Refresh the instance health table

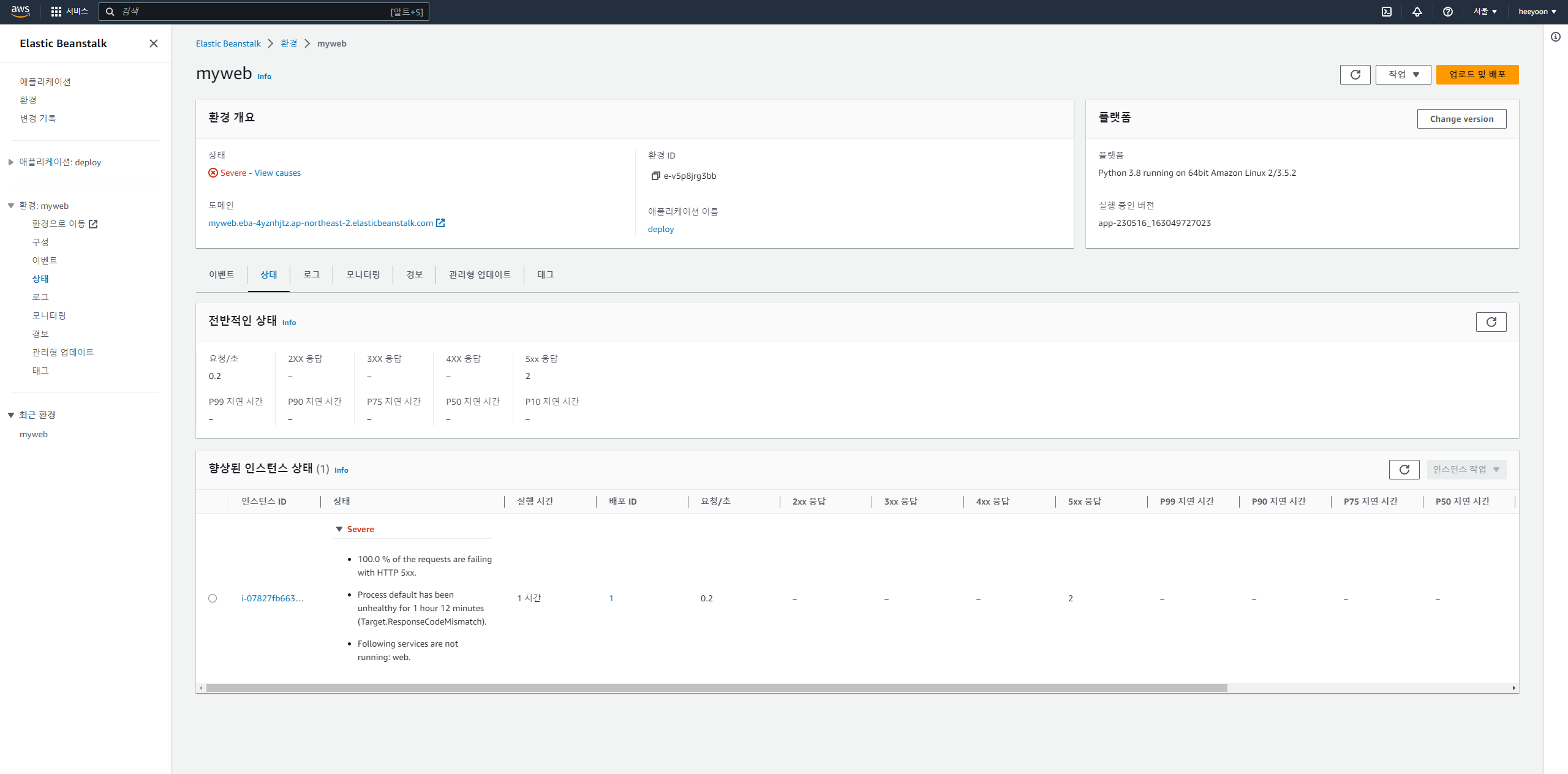pos(1404,470)
